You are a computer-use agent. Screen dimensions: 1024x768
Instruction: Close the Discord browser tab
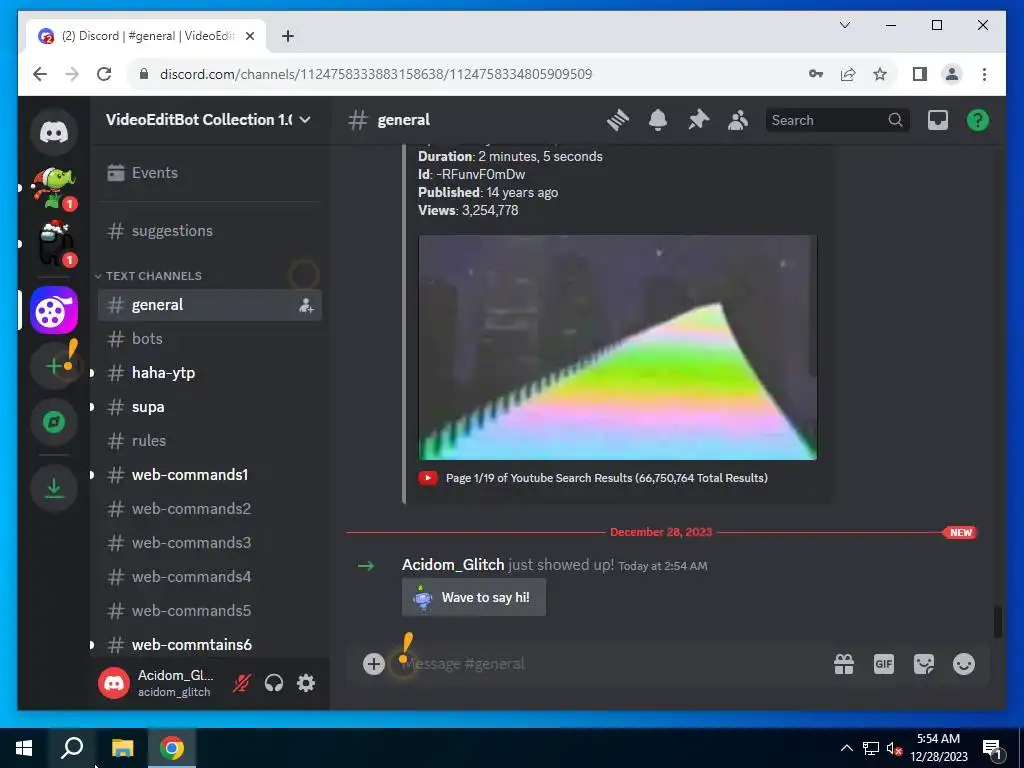(x=249, y=36)
